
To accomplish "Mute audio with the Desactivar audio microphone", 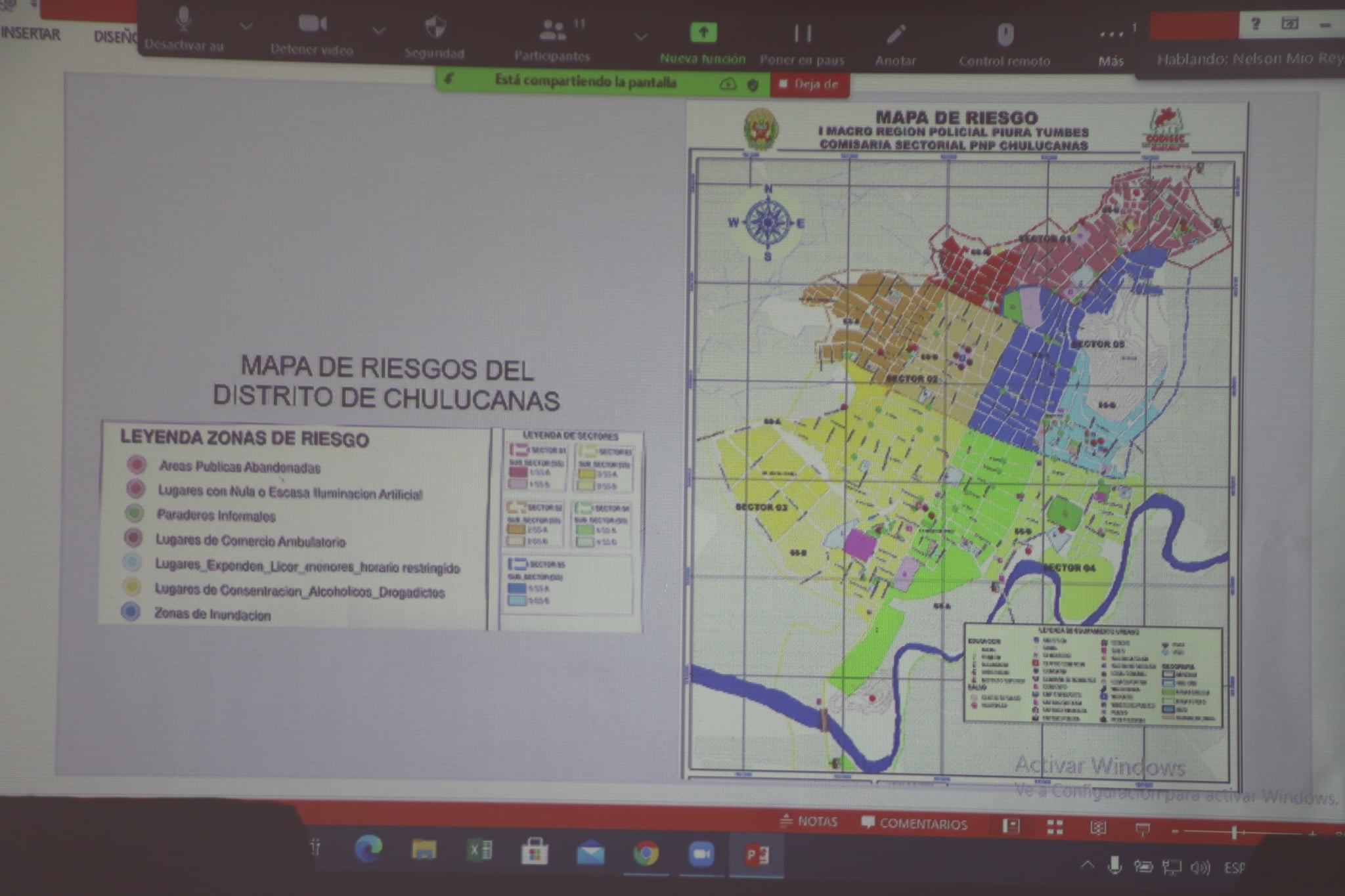I will [x=184, y=20].
